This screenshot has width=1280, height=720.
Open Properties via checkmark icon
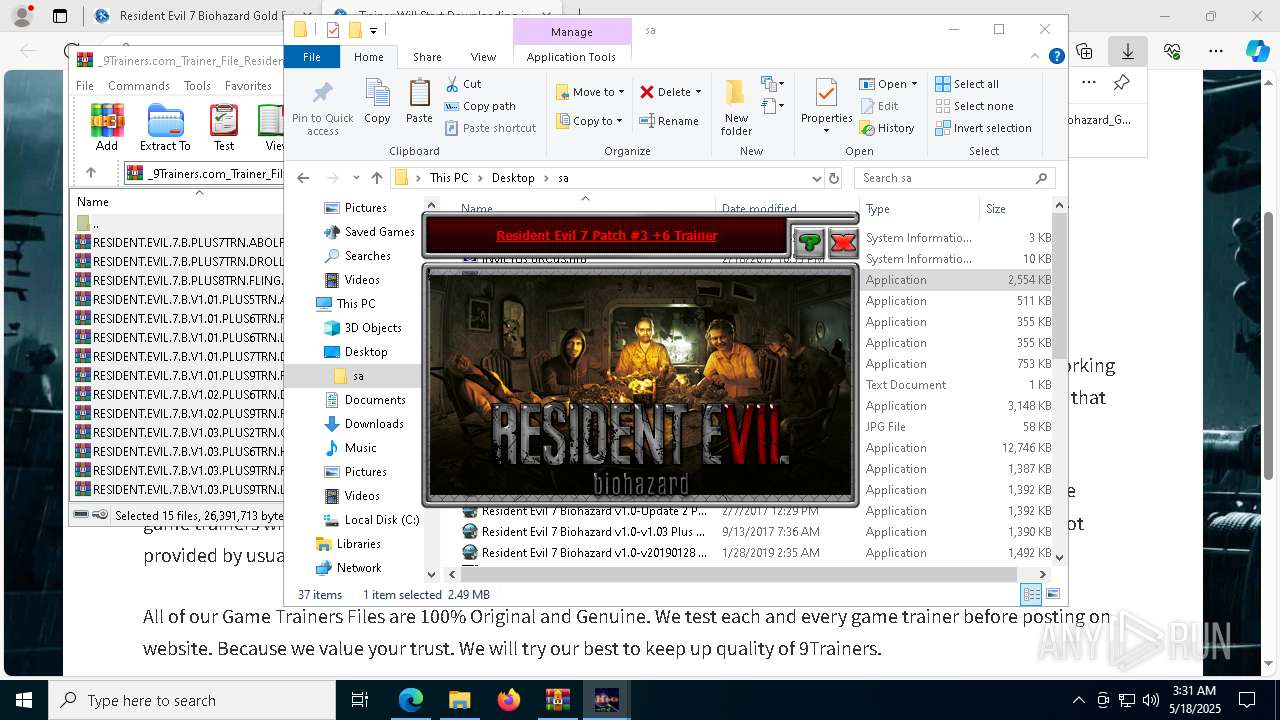point(826,94)
